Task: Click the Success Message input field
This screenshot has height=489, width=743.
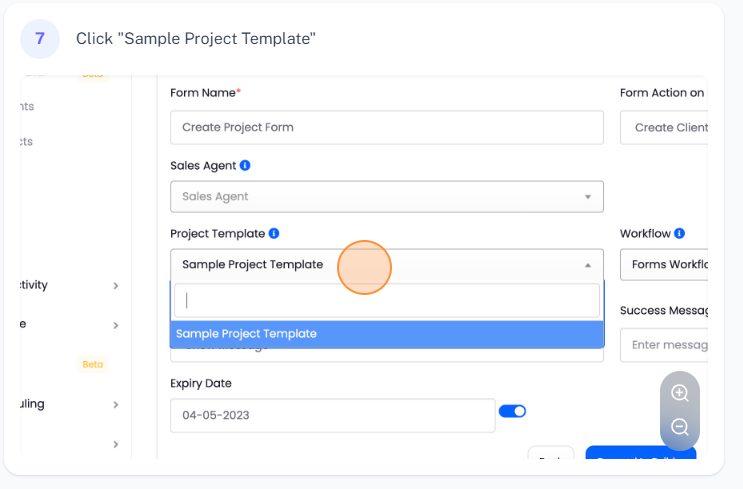Action: [x=665, y=345]
